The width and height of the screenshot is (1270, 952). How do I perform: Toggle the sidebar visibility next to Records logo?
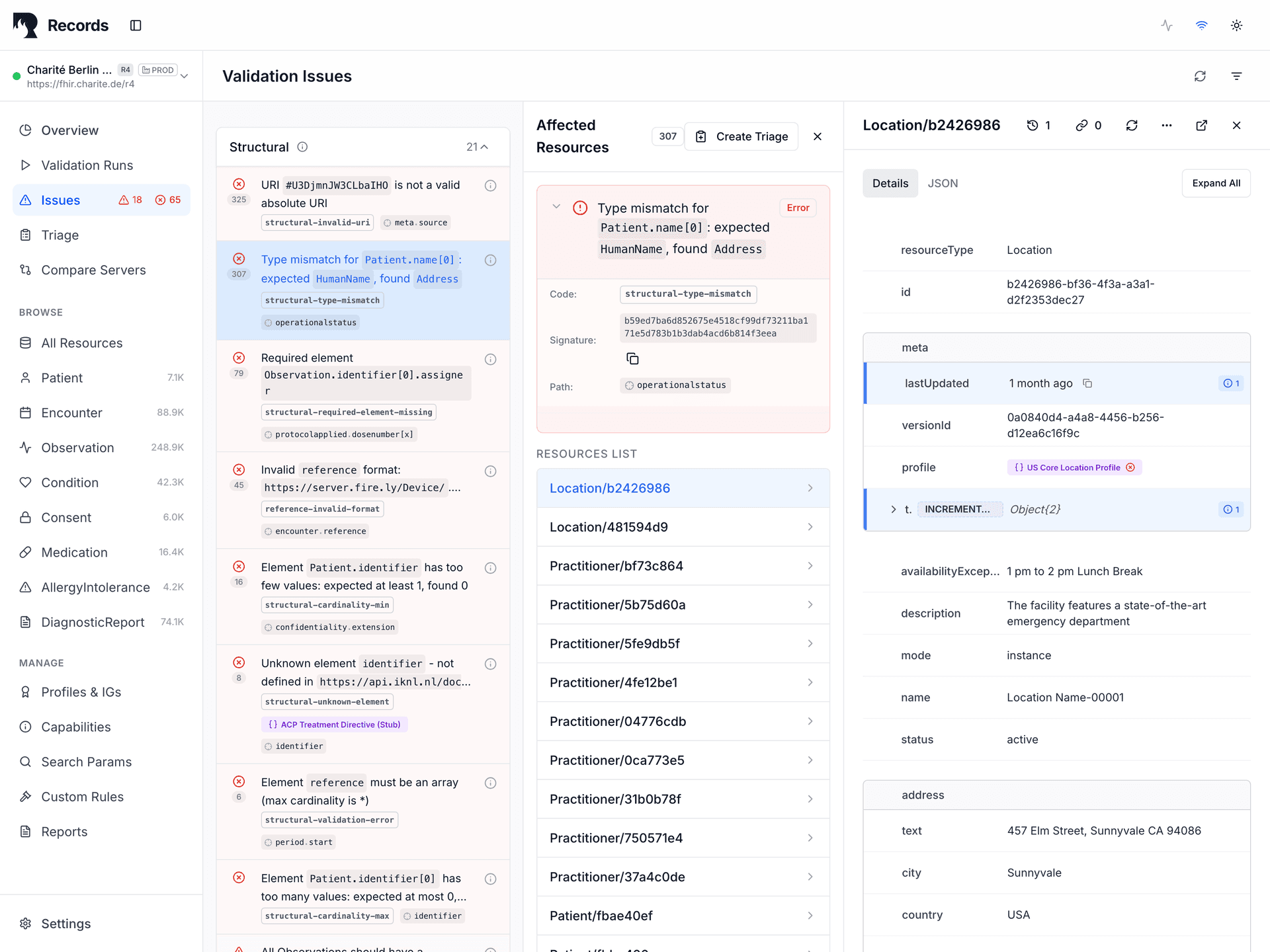click(x=136, y=25)
